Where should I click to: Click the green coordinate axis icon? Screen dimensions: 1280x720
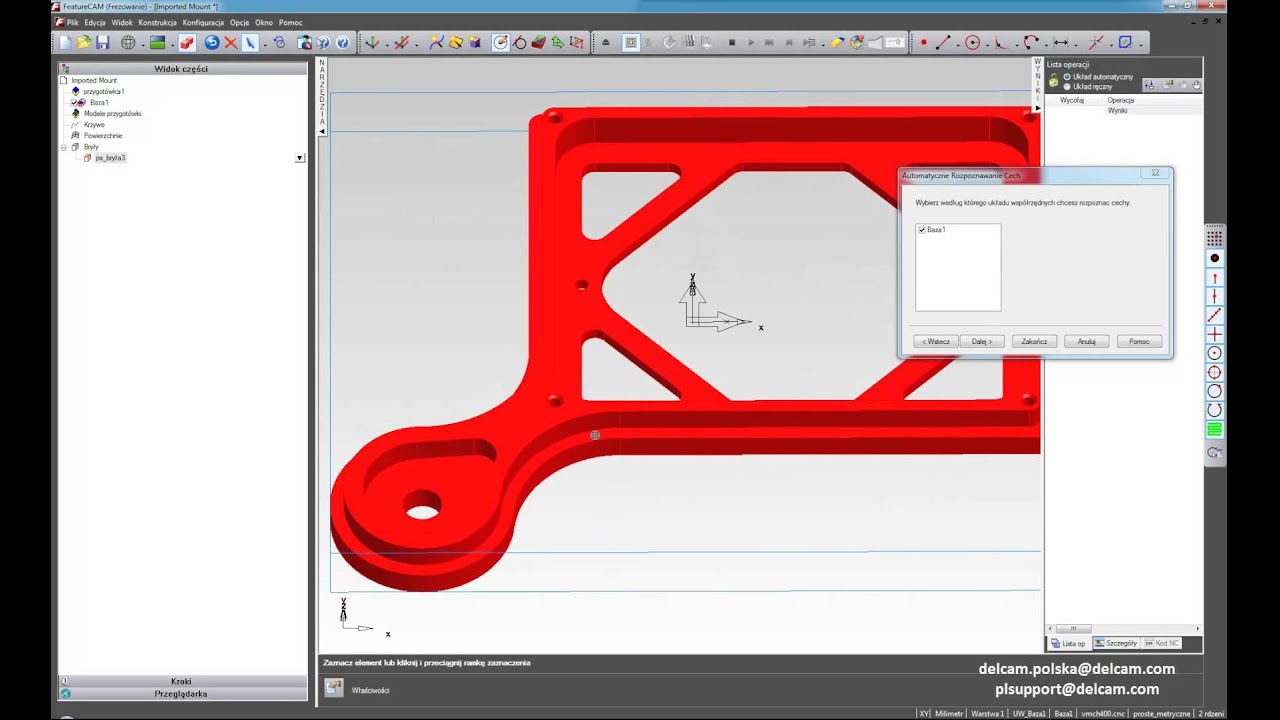coord(372,43)
